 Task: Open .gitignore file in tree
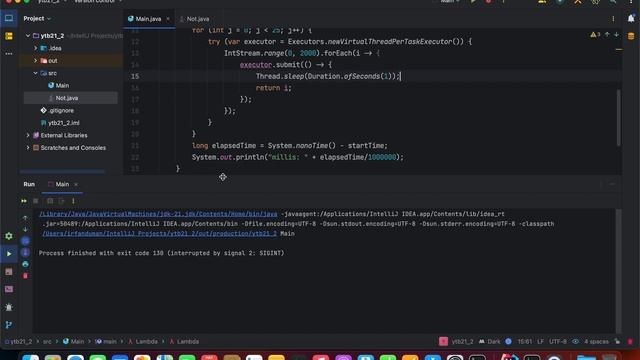57,111
